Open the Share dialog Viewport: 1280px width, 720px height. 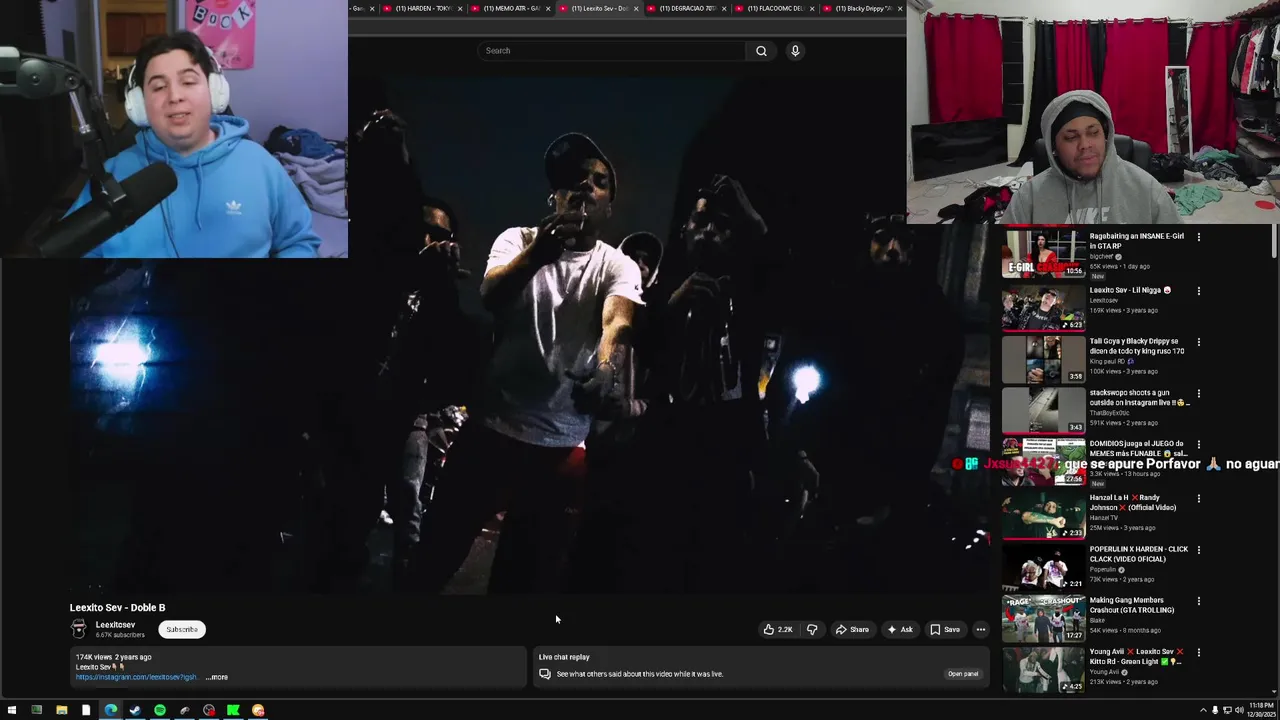pos(853,630)
